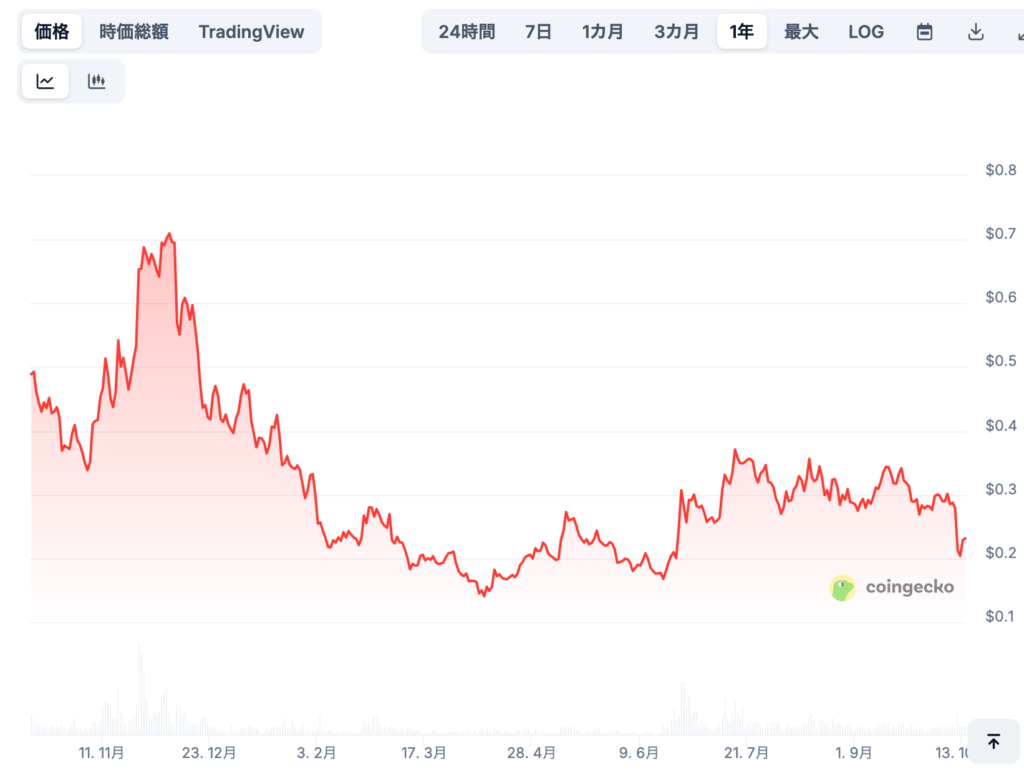Pick the 3カ月 time range
The image size is (1024, 778).
click(x=677, y=32)
